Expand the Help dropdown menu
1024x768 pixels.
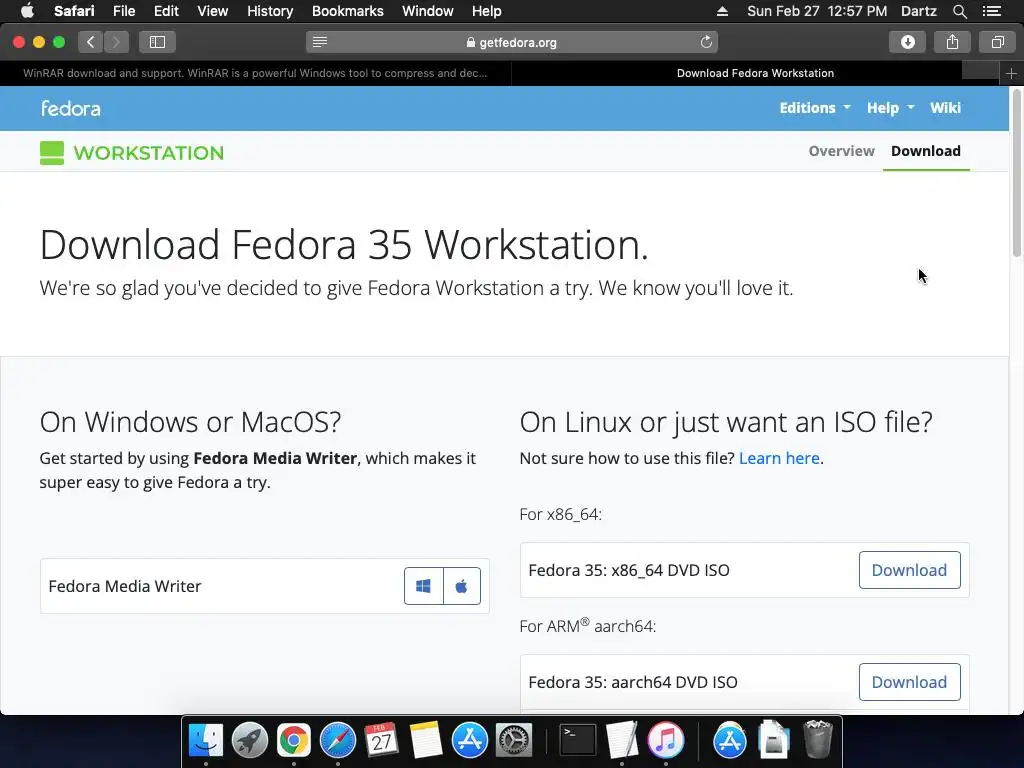tap(890, 108)
